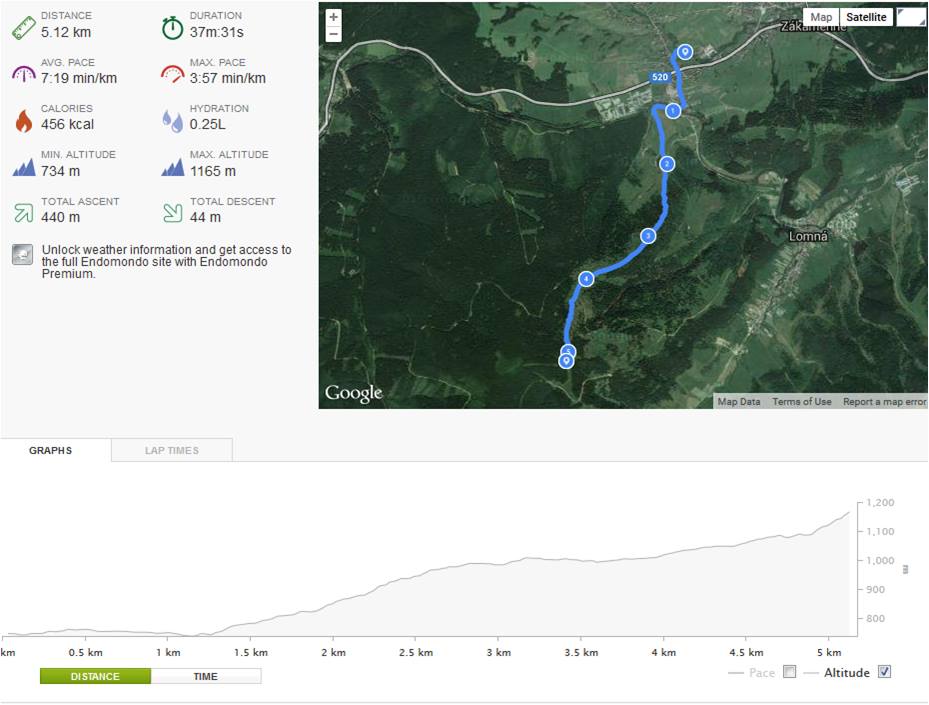The width and height of the screenshot is (929, 705).
Task: Zoom in the map with plus button
Action: point(334,17)
